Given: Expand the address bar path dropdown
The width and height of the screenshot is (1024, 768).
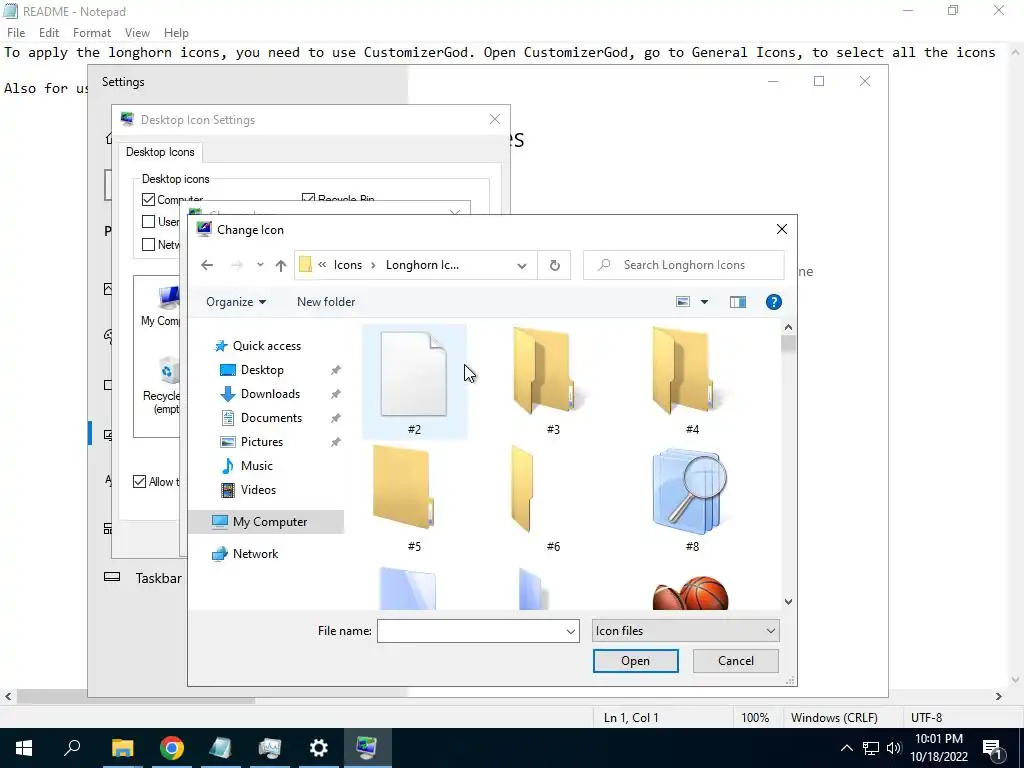Looking at the screenshot, I should [x=522, y=265].
